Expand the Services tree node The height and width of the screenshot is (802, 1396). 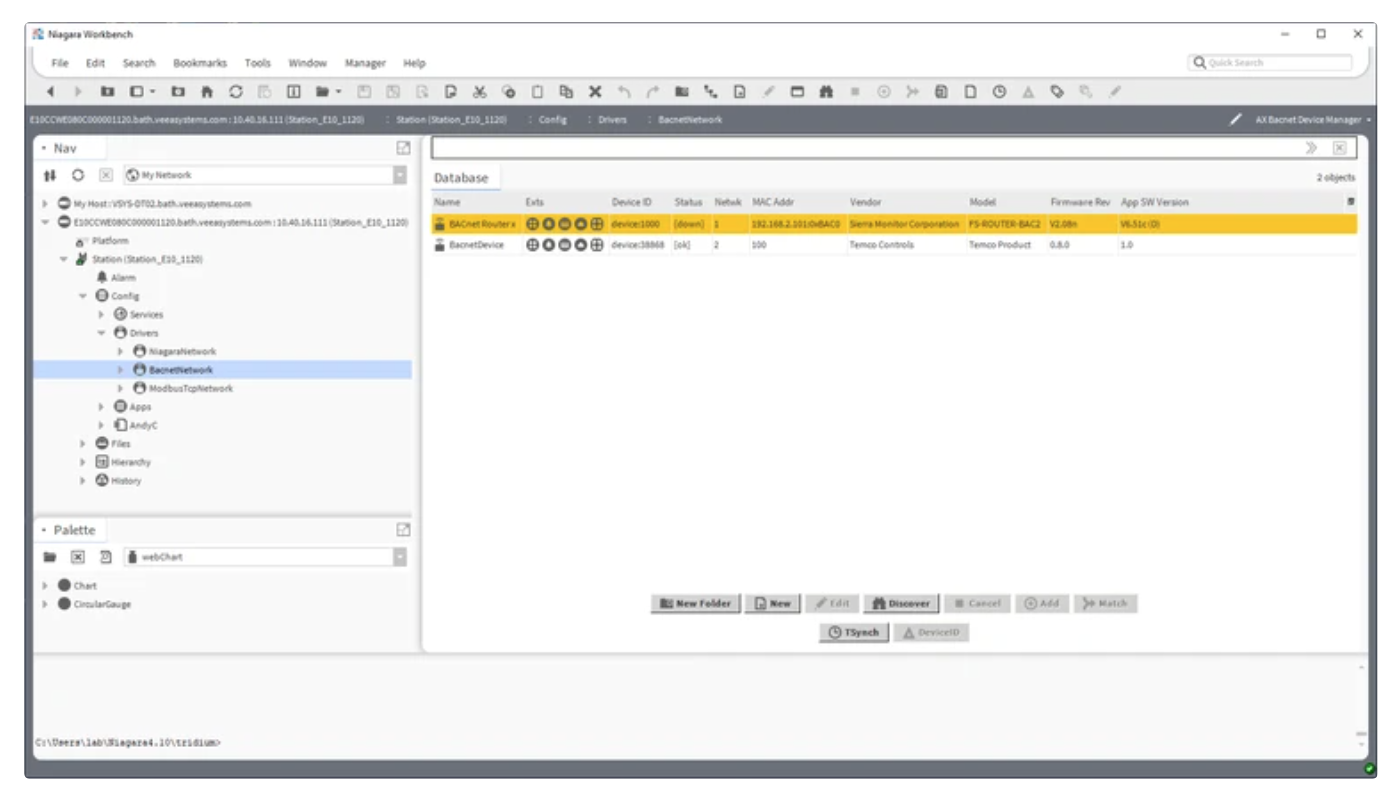pyautogui.click(x=102, y=315)
